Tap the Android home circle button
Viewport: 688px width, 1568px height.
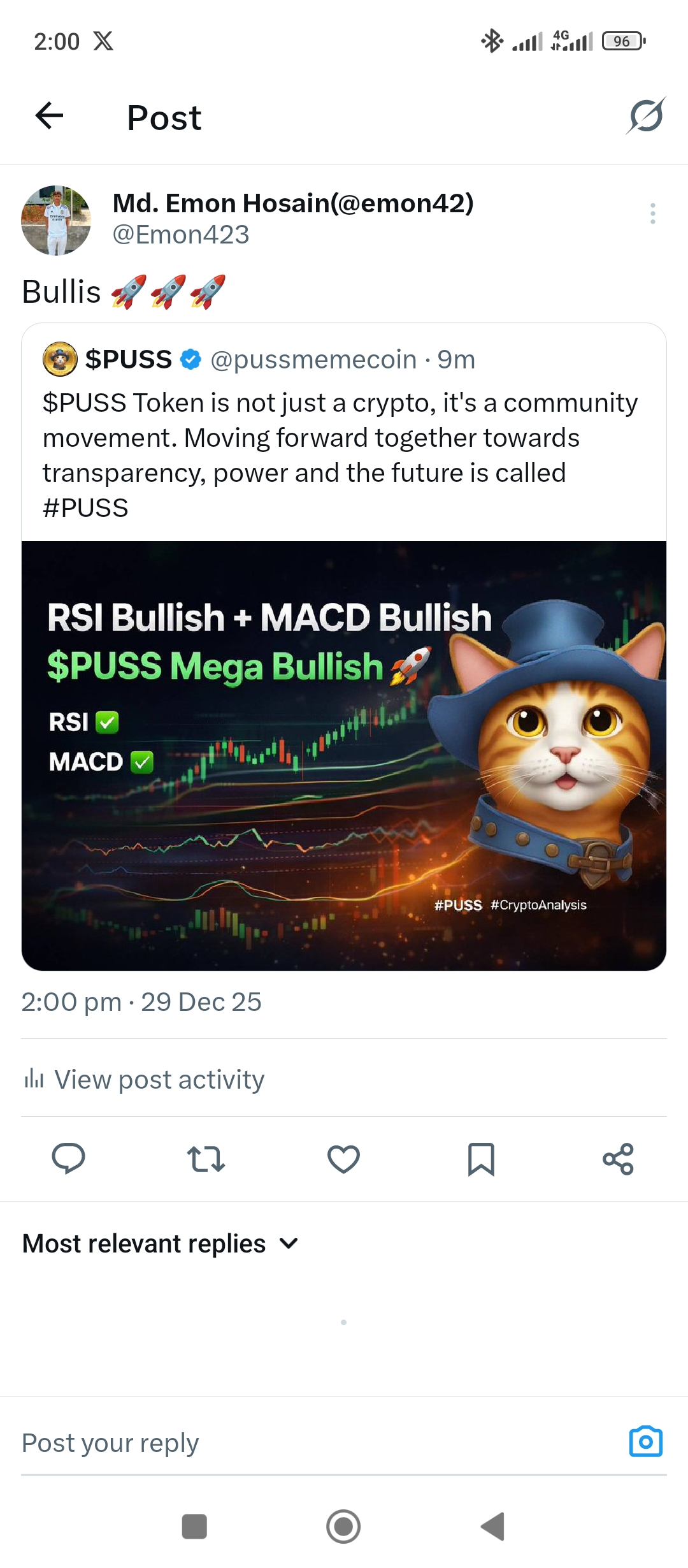click(343, 1527)
